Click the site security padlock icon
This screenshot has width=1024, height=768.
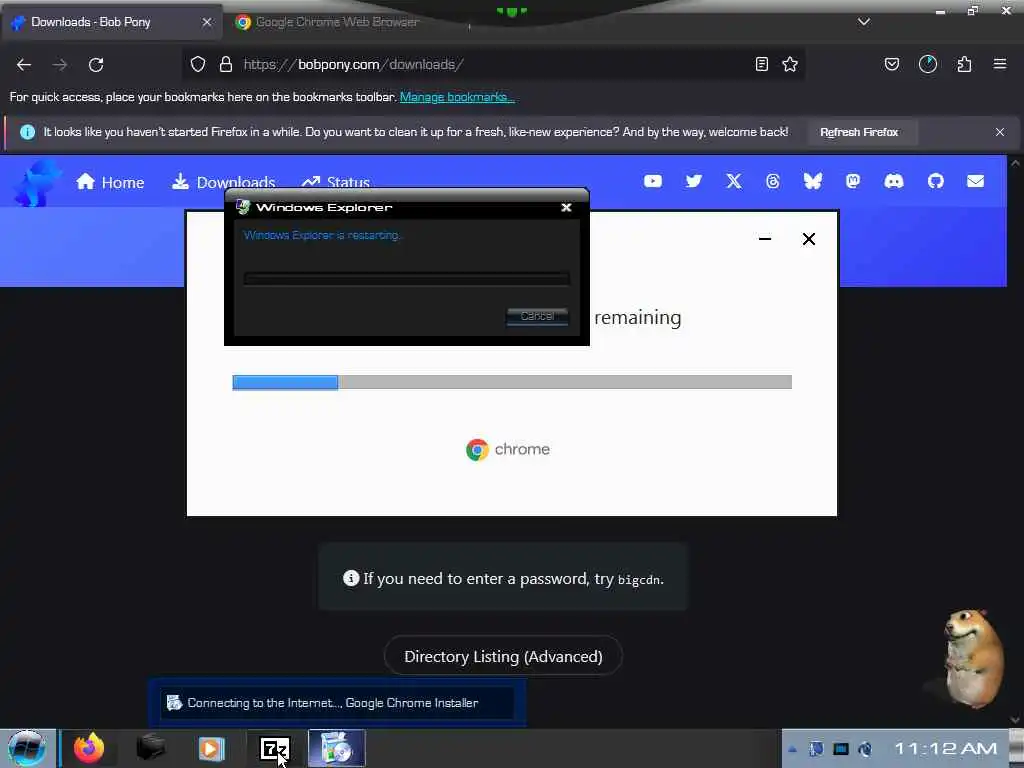[226, 64]
